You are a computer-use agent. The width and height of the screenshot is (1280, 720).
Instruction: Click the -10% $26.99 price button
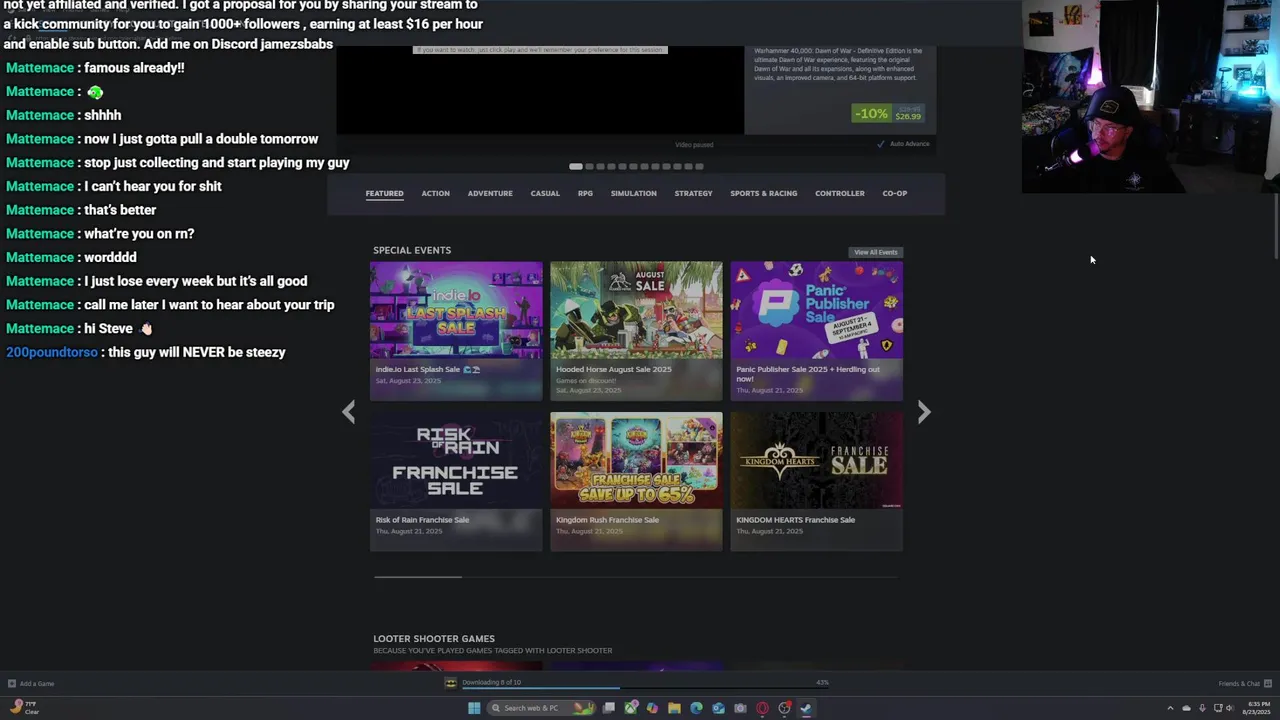point(888,113)
